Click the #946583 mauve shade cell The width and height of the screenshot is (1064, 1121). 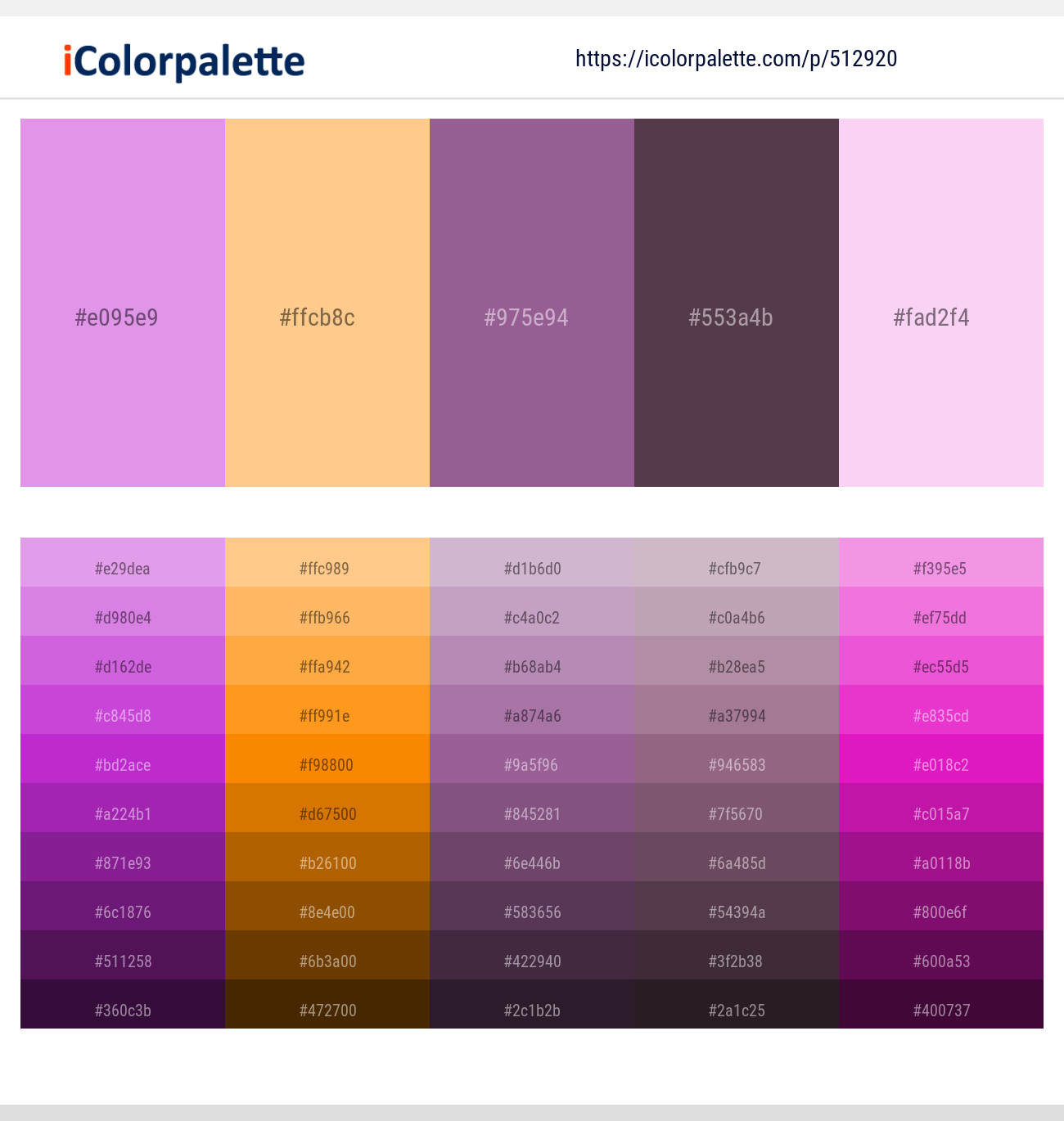(x=737, y=759)
